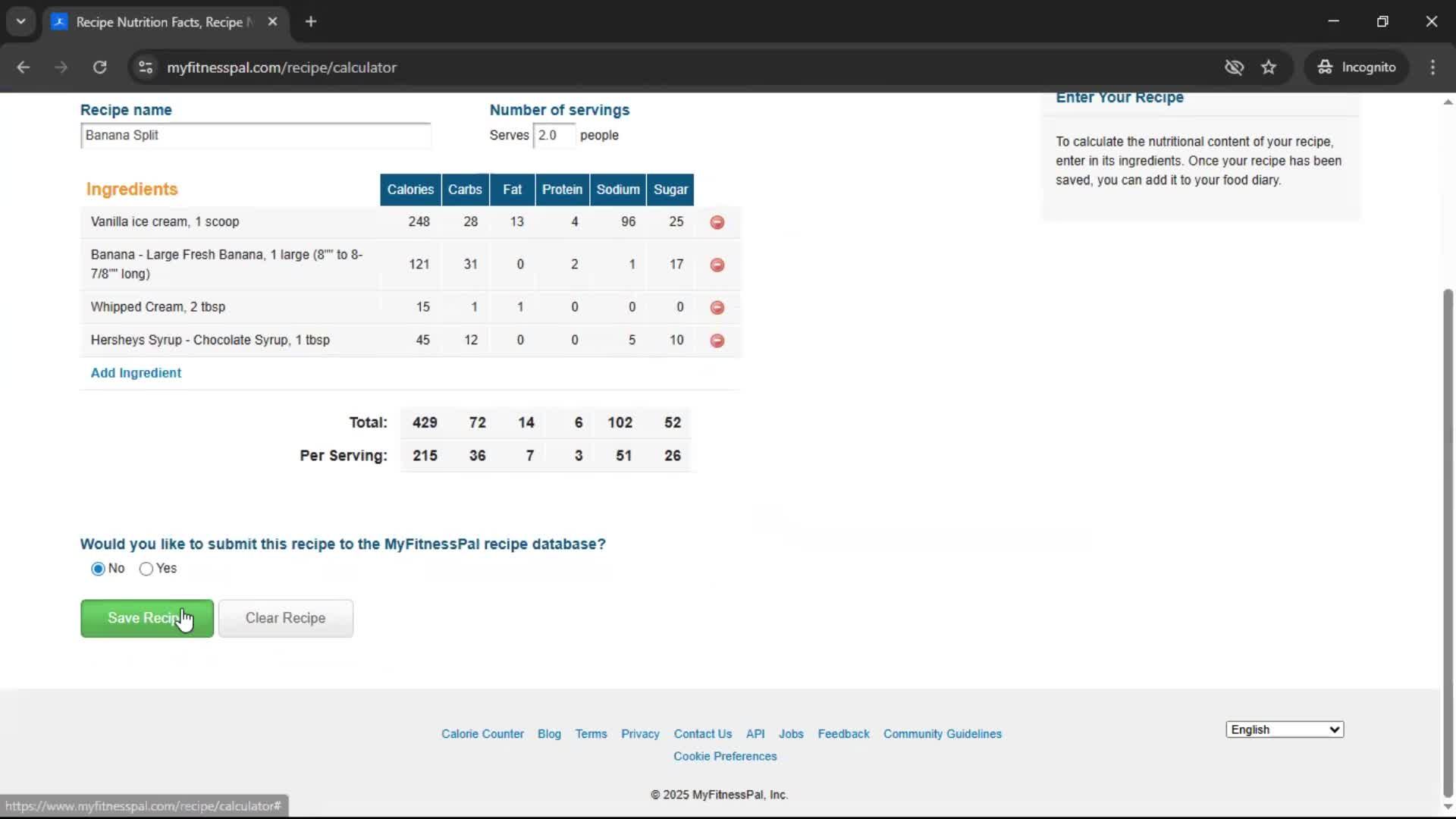The height and width of the screenshot is (819, 1456).
Task: Bookmark this page with the star
Action: (1269, 67)
